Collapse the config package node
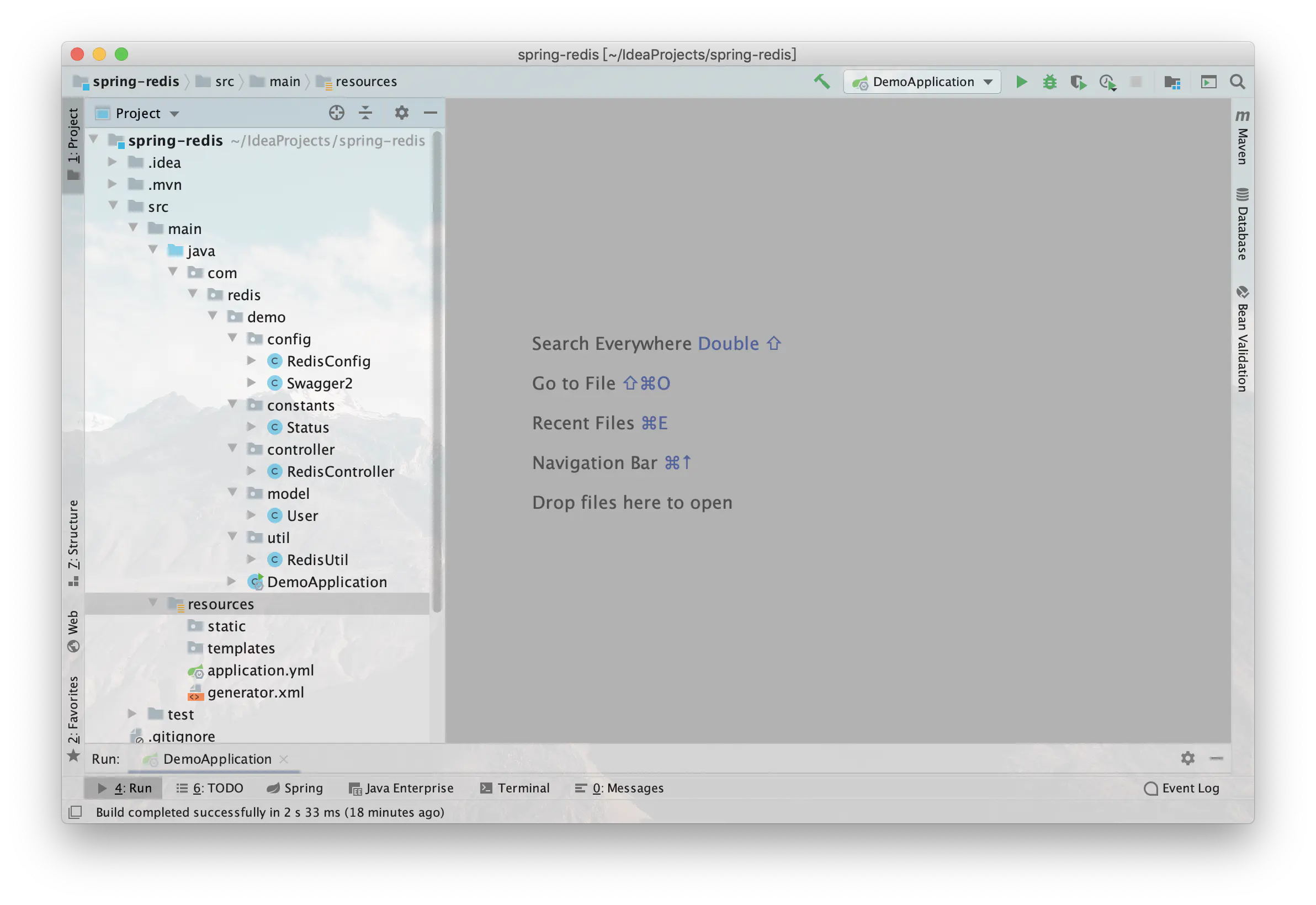1316x905 pixels. click(232, 338)
